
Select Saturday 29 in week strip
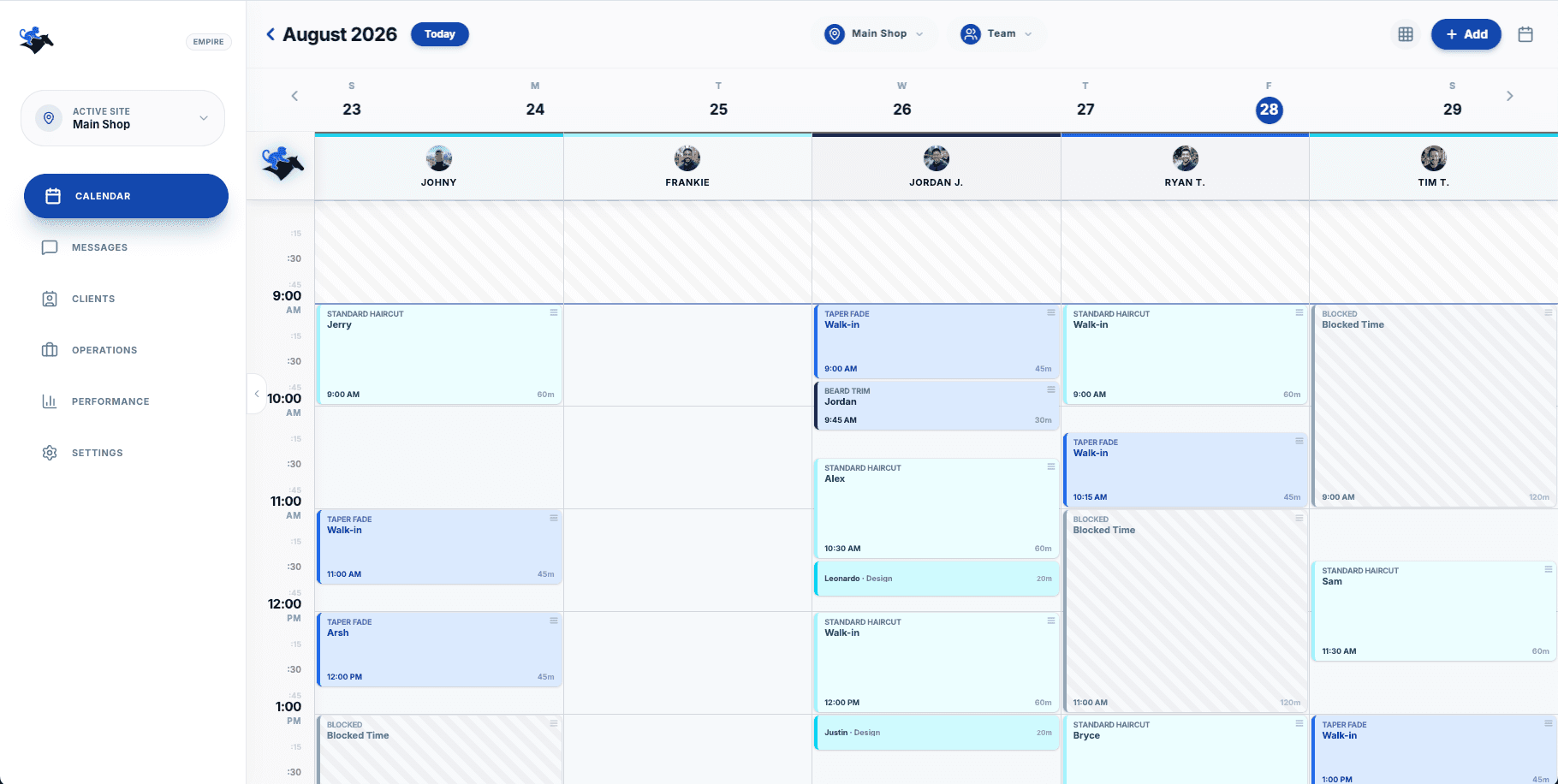[1453, 100]
